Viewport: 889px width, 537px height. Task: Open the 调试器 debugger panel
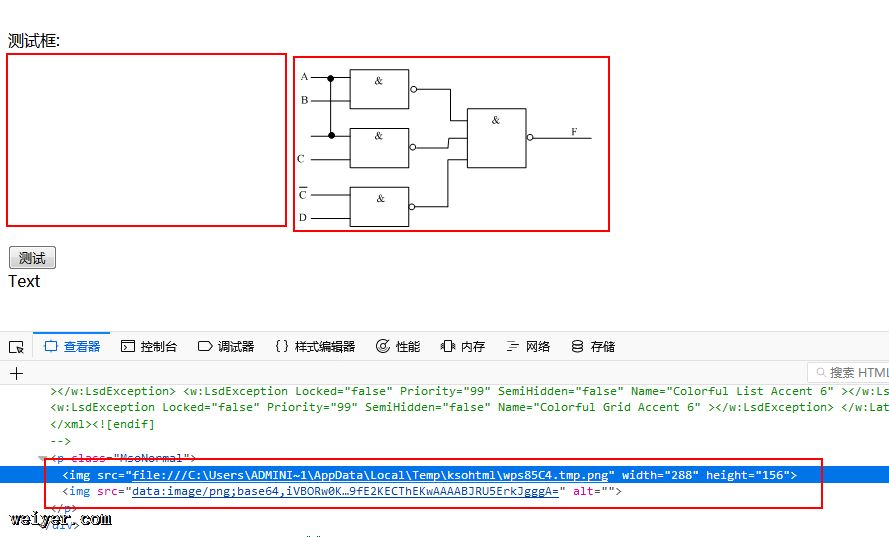point(226,347)
